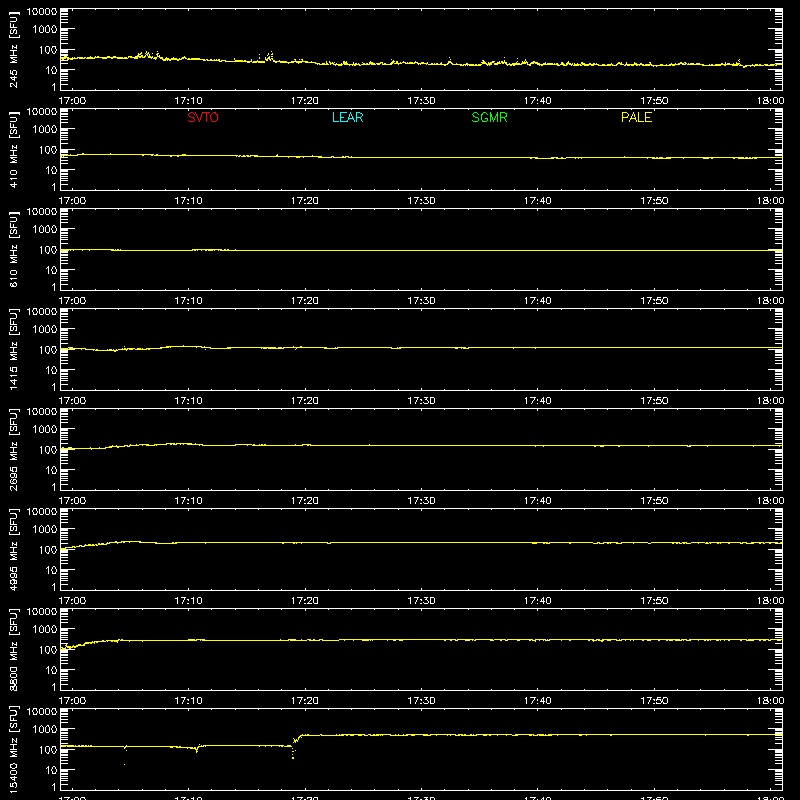Viewport: 800px width, 800px height.
Task: Click the yellow PALE station label
Action: click(x=636, y=117)
